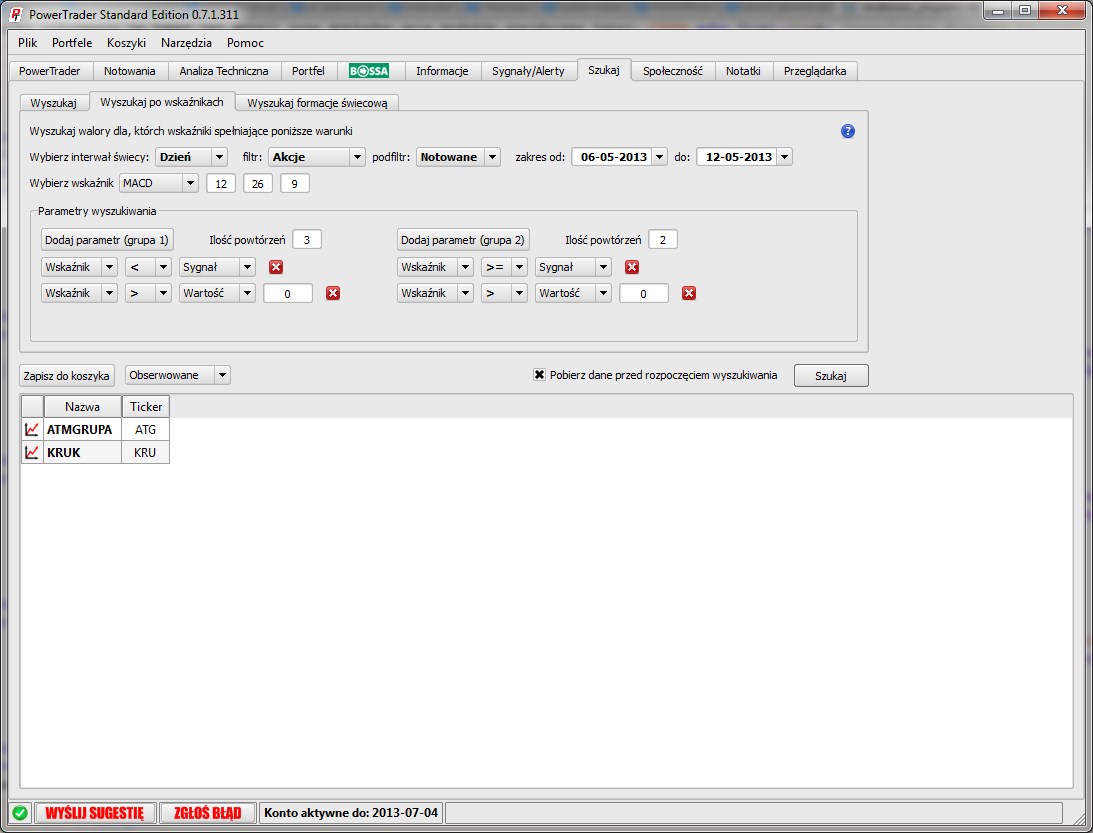This screenshot has height=833, width=1093.
Task: Open first Wskaźnik dropdown in group 1
Action: [x=79, y=267]
